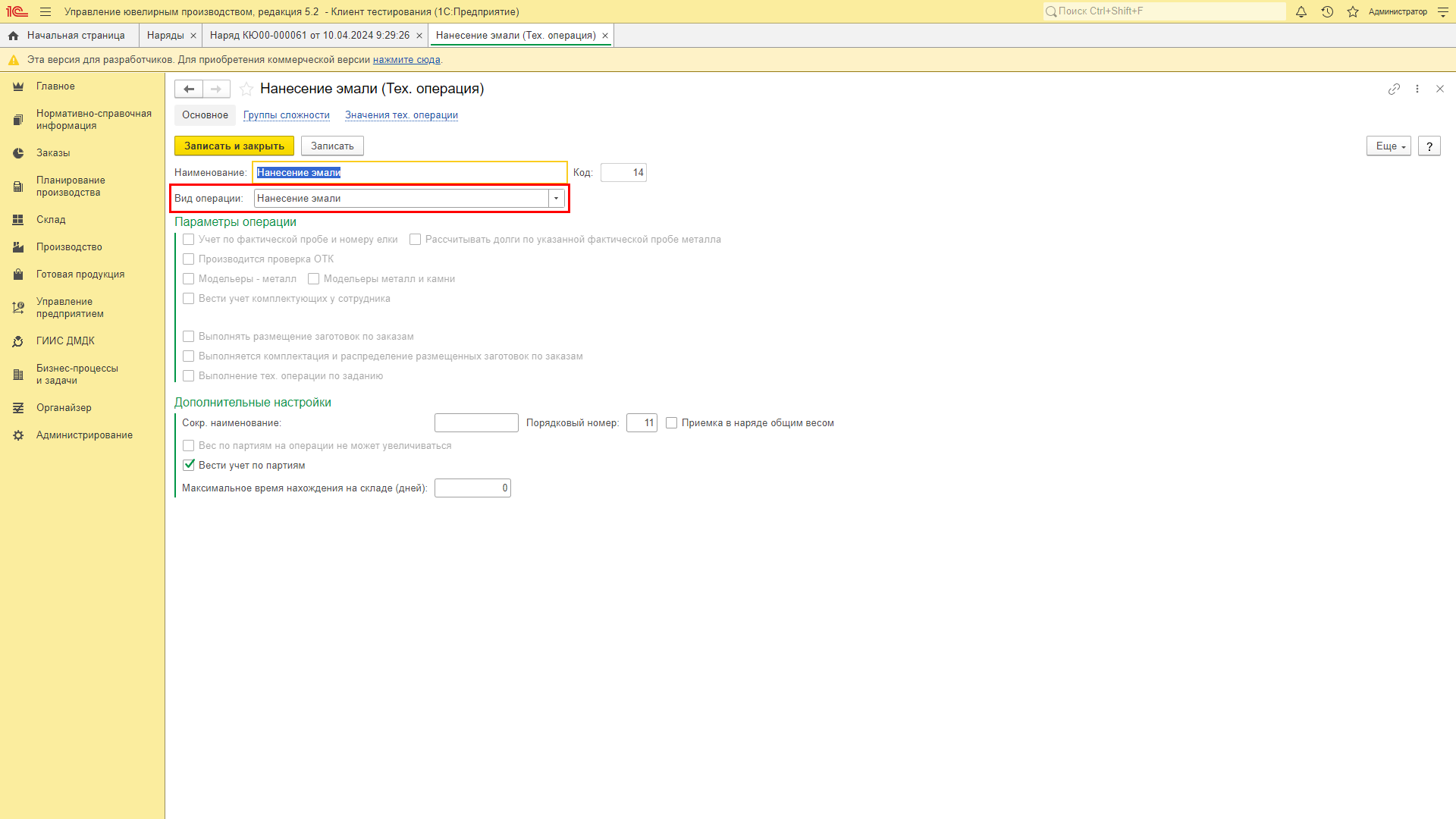Open the Производство section icon

tap(18, 247)
